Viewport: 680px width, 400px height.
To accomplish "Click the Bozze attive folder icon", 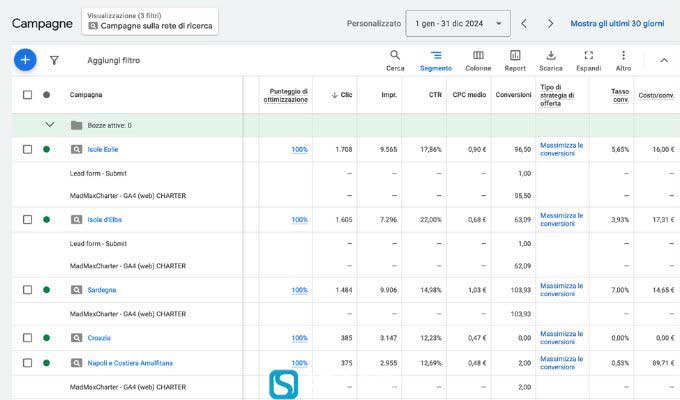I will (x=76, y=125).
